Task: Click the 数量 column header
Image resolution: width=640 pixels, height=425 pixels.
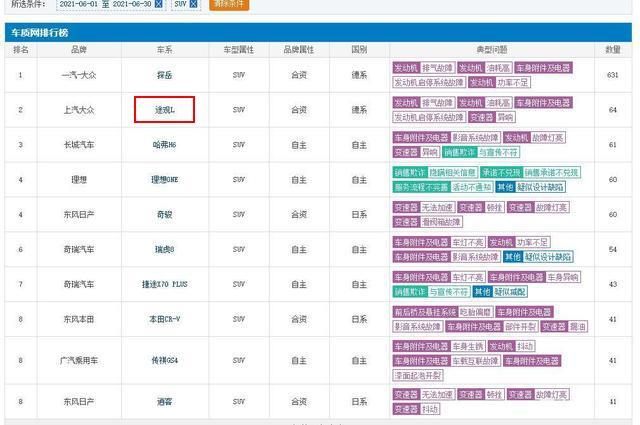Action: click(x=614, y=49)
